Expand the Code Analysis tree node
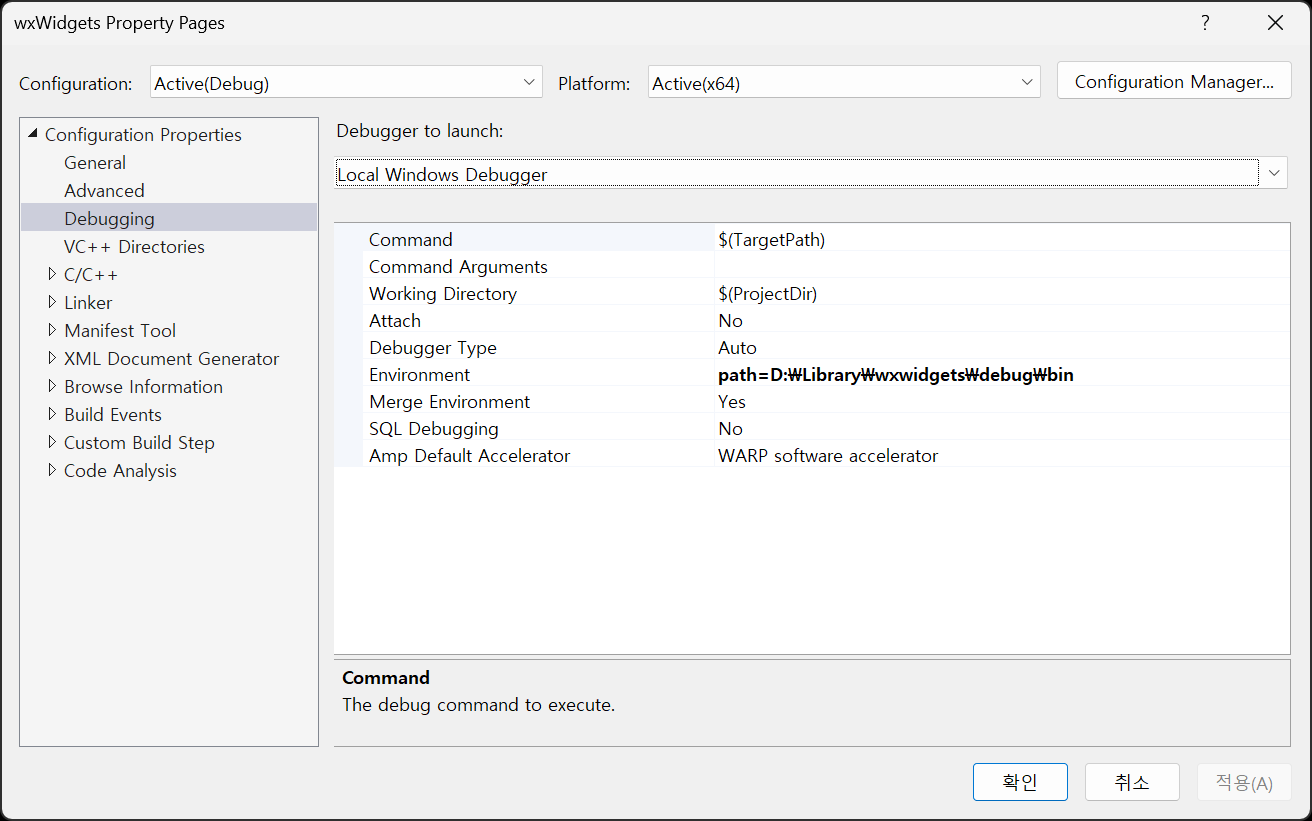This screenshot has height=821, width=1312. click(x=52, y=470)
